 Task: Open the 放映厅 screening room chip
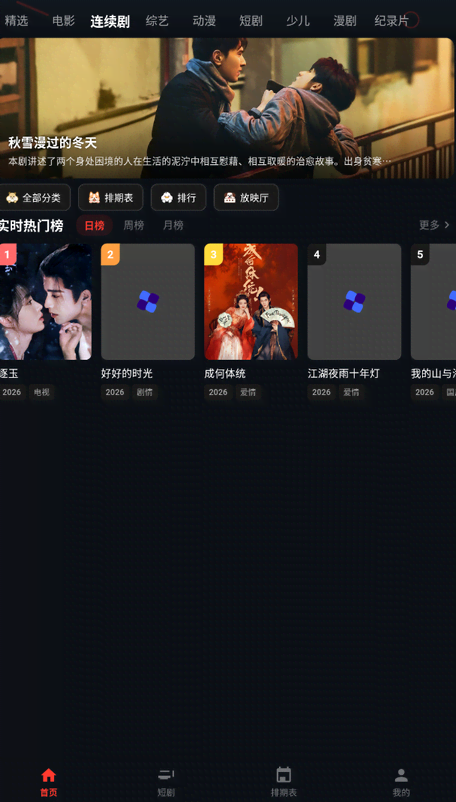(x=246, y=197)
